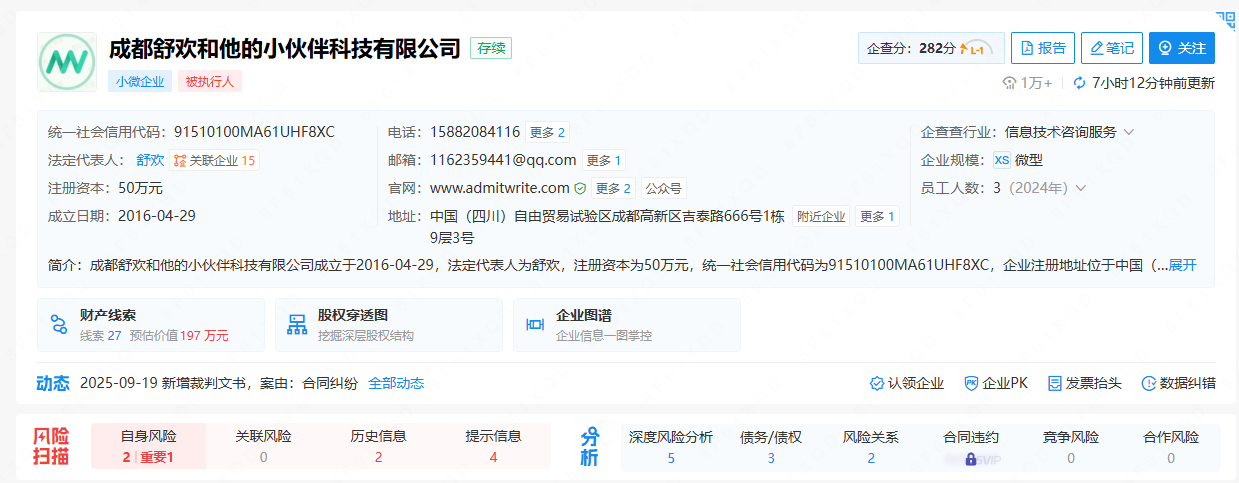Click the verified shield icon beside website

580,188
